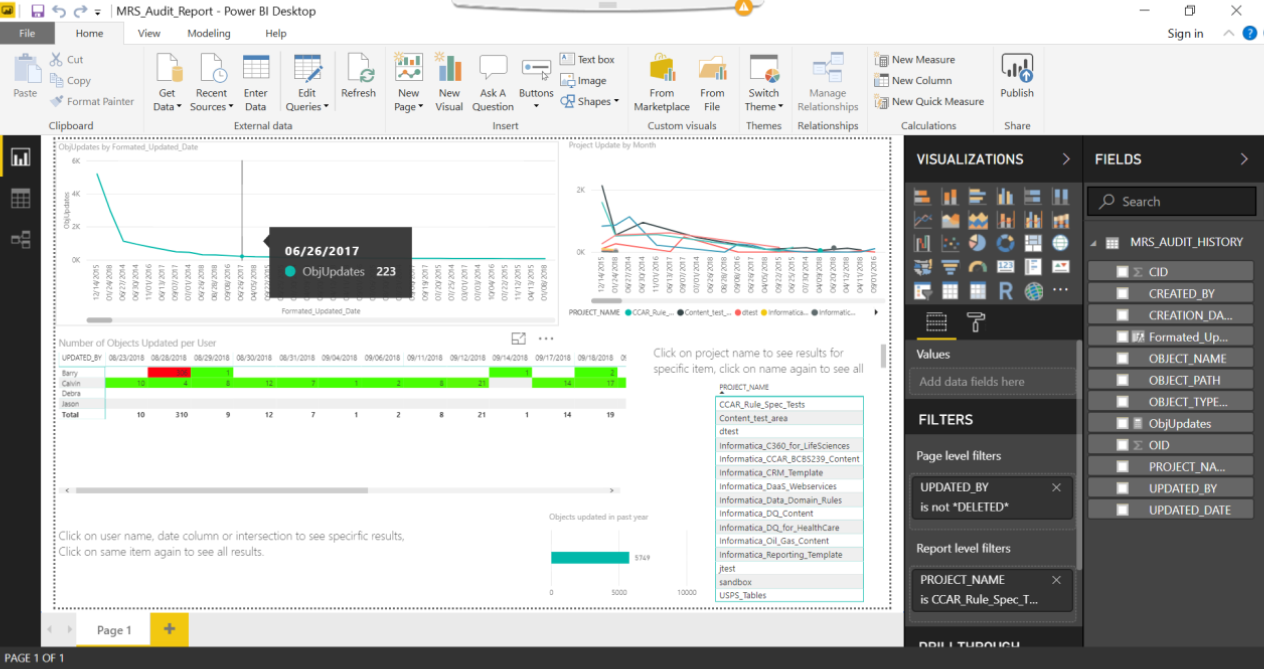Switch to Data view in left sidebar

point(20,199)
